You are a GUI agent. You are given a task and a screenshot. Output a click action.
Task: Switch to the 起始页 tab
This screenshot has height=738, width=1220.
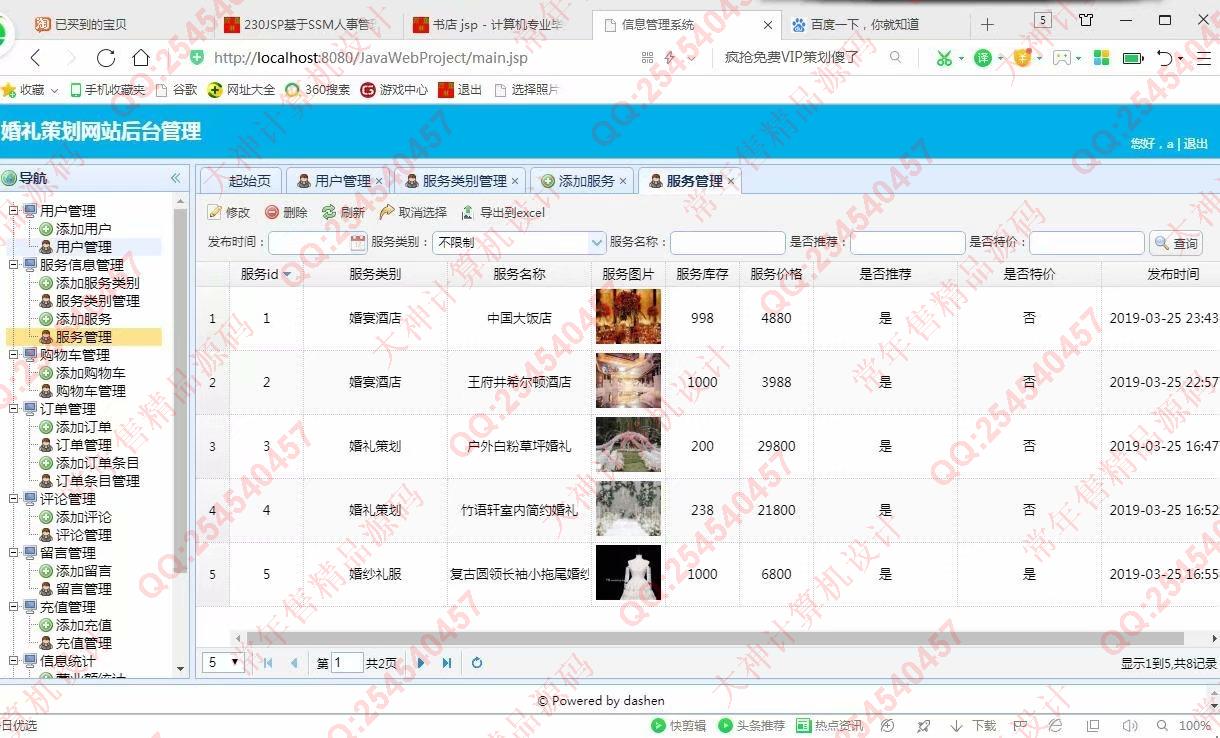[x=242, y=181]
